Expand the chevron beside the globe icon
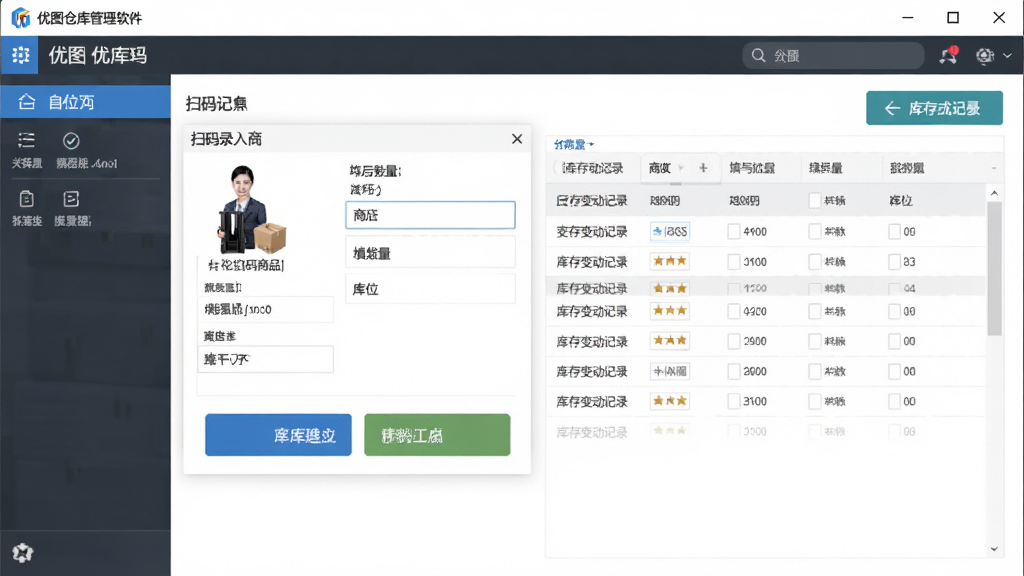The image size is (1024, 576). [x=1007, y=56]
